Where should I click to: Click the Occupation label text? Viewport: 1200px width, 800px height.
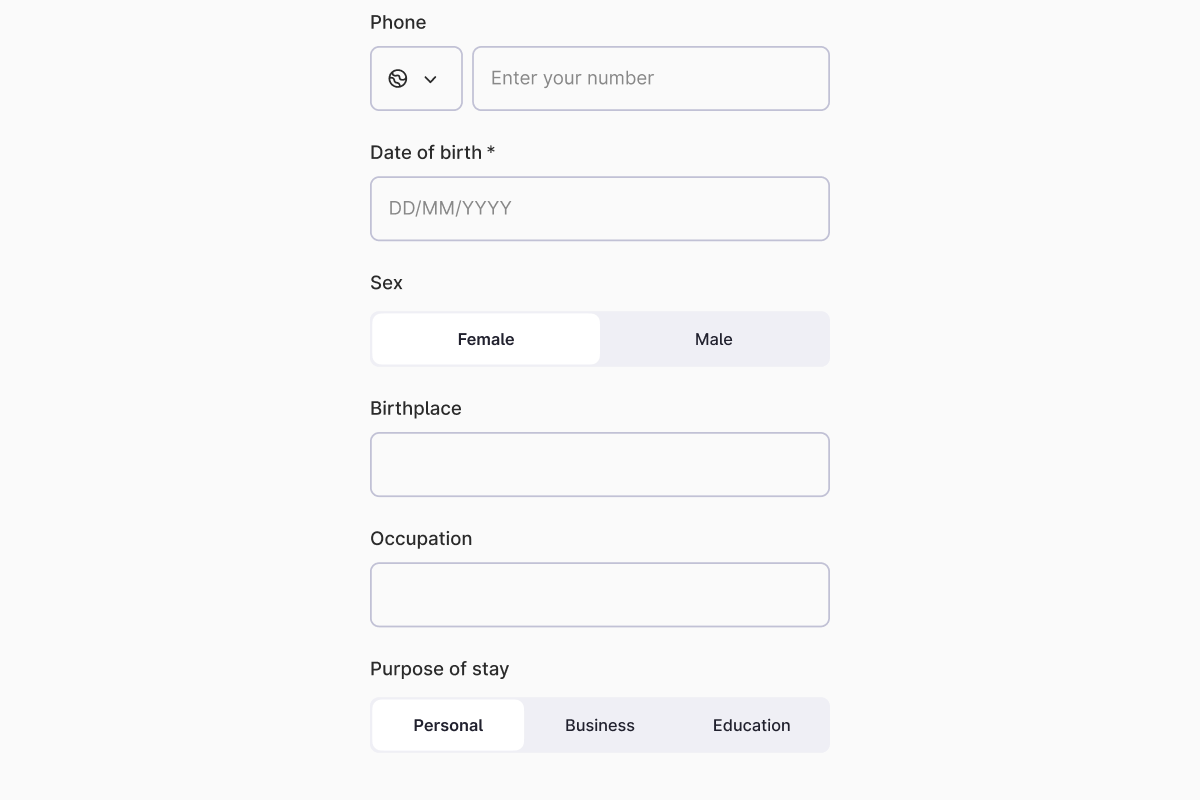point(421,538)
